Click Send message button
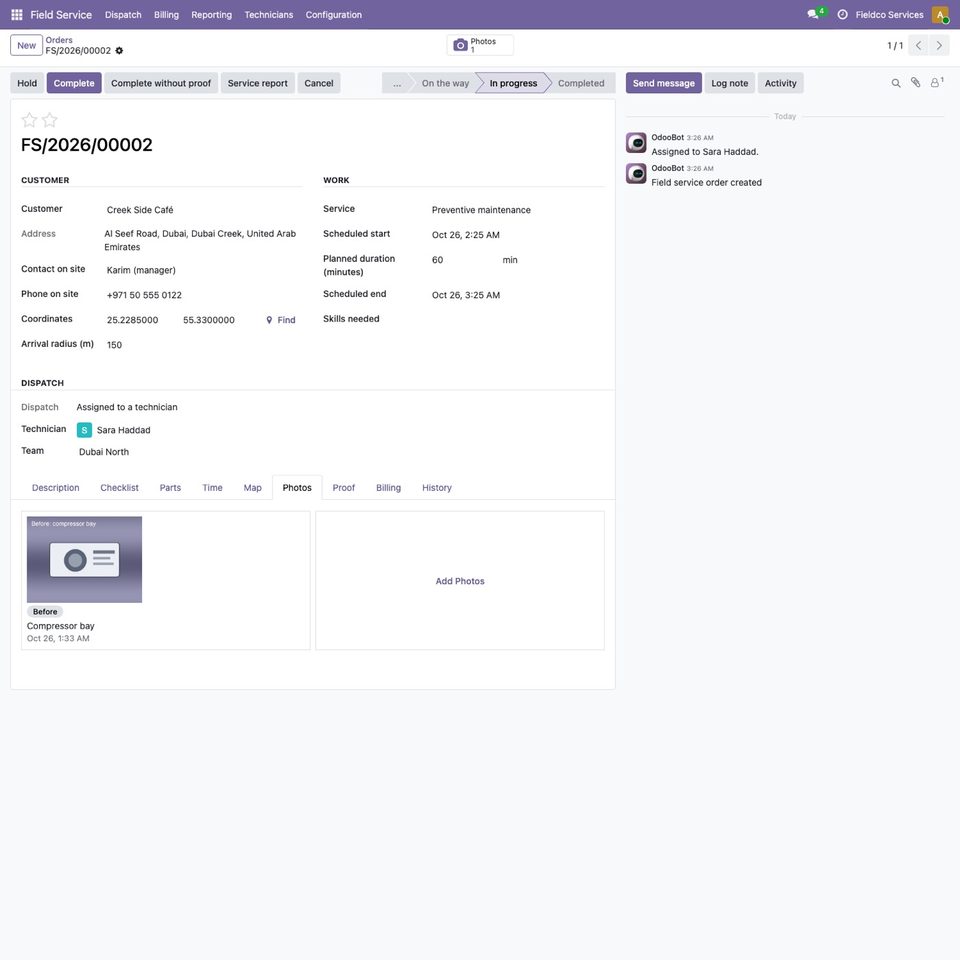Image resolution: width=960 pixels, height=960 pixels. point(664,83)
